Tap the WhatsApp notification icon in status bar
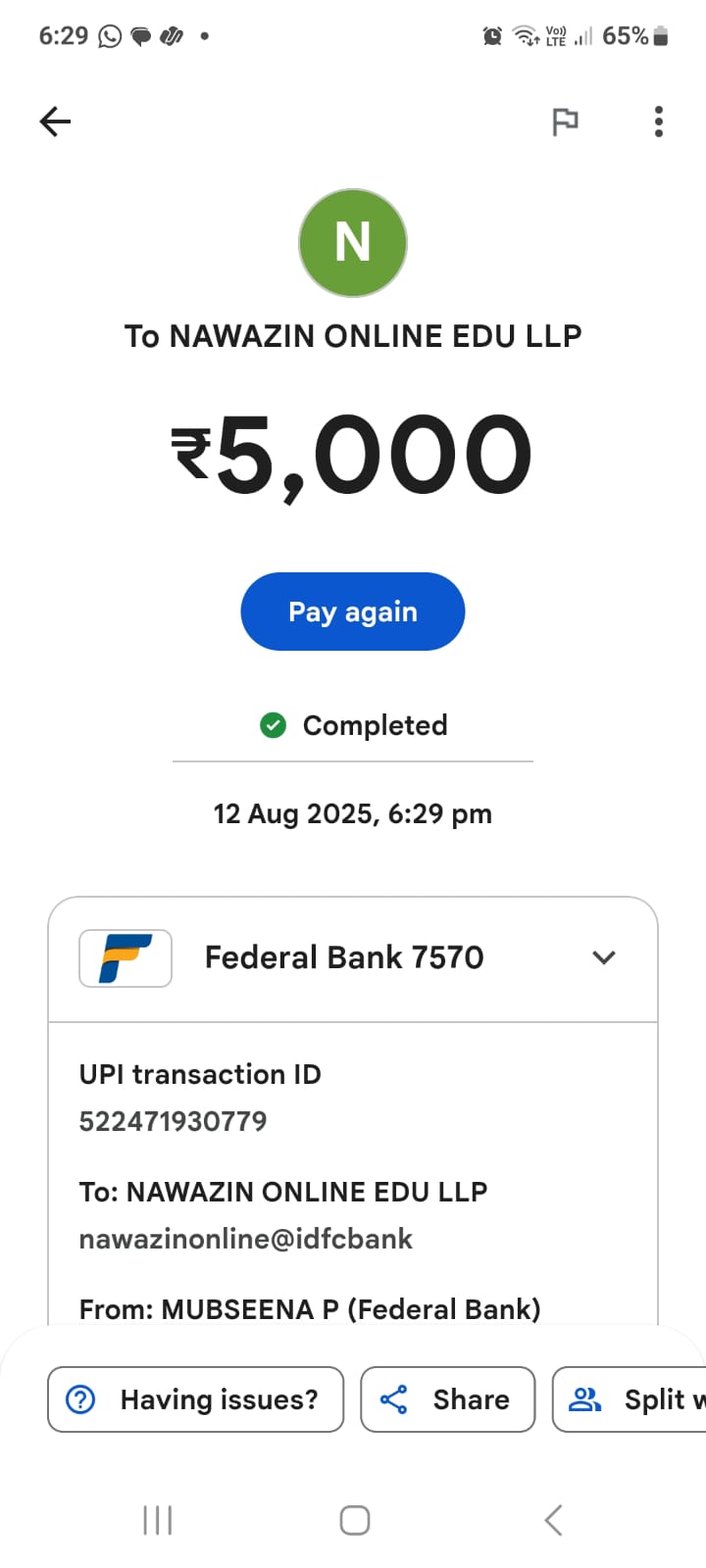Screen dimensions: 706x1568 click(x=110, y=36)
